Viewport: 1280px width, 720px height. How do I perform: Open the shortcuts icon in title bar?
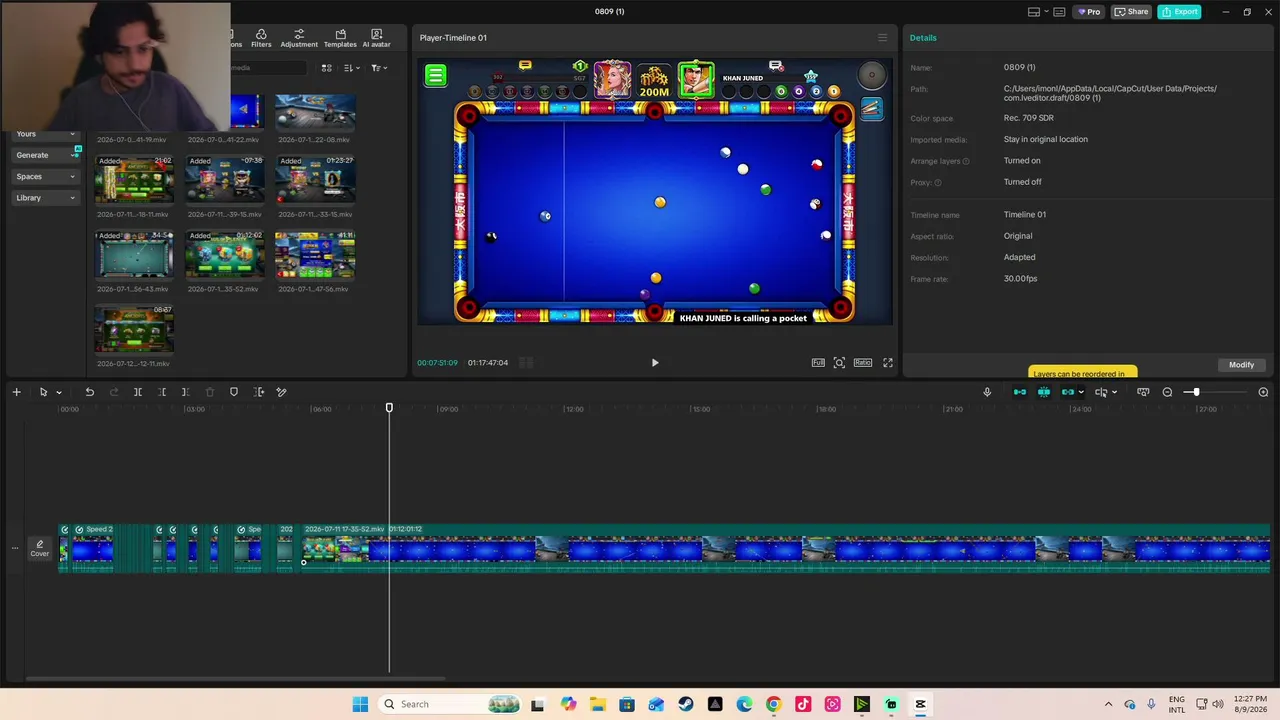click(x=1060, y=12)
